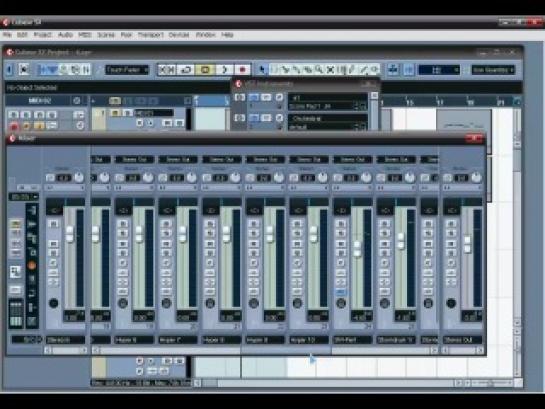Click the level value field under SM-Perf fader
The height and width of the screenshot is (409, 545).
point(361,316)
